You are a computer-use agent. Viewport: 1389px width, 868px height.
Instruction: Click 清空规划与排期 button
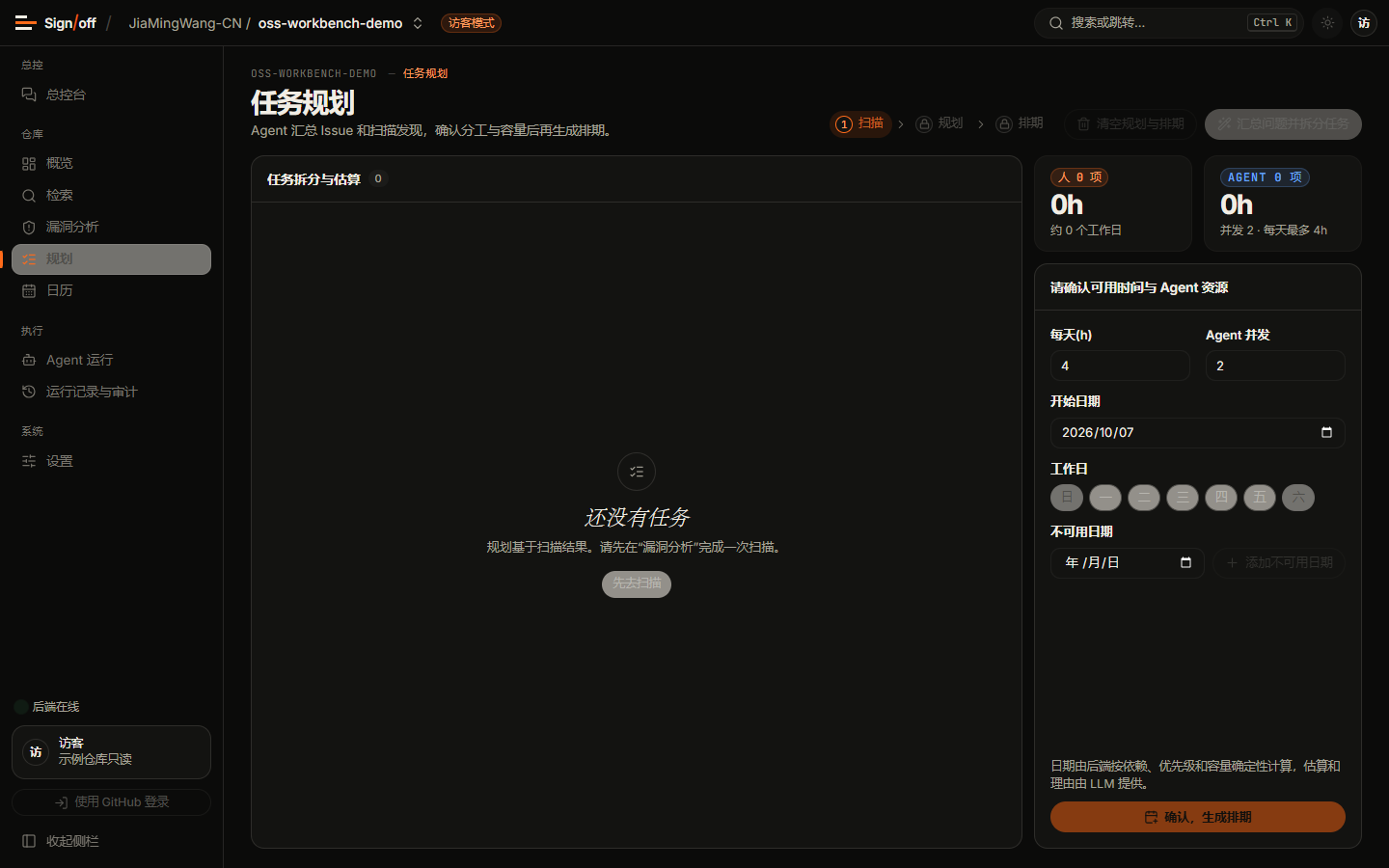pyautogui.click(x=1130, y=124)
